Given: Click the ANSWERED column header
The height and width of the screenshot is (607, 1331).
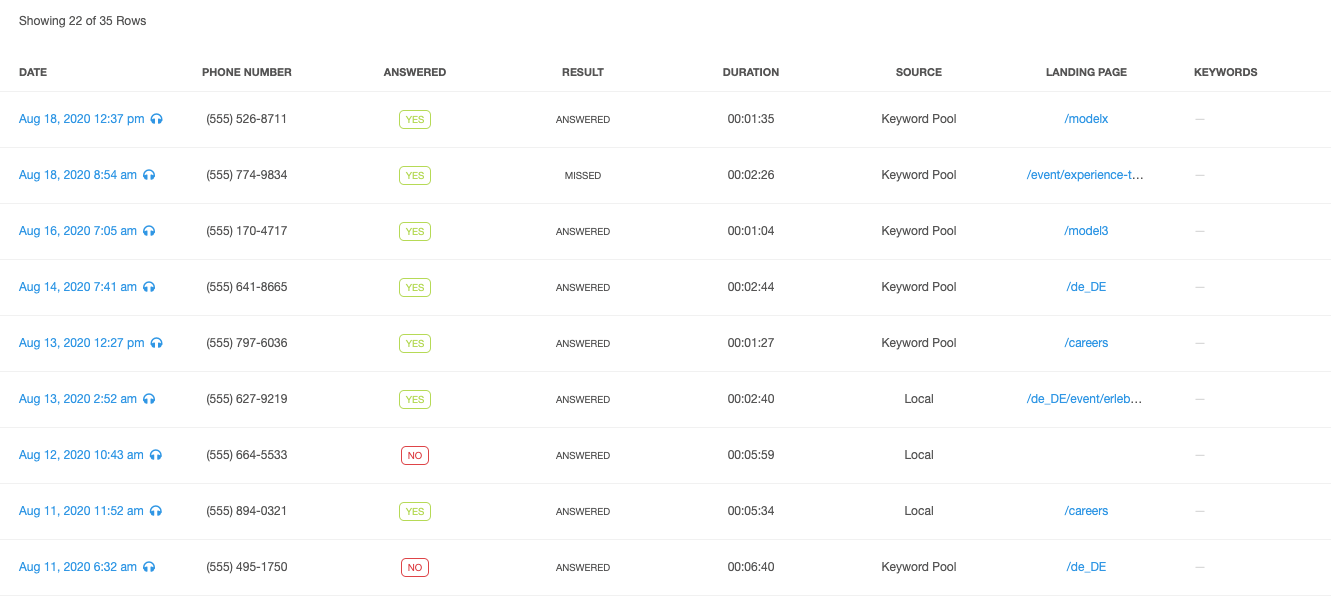Looking at the screenshot, I should 415,72.
